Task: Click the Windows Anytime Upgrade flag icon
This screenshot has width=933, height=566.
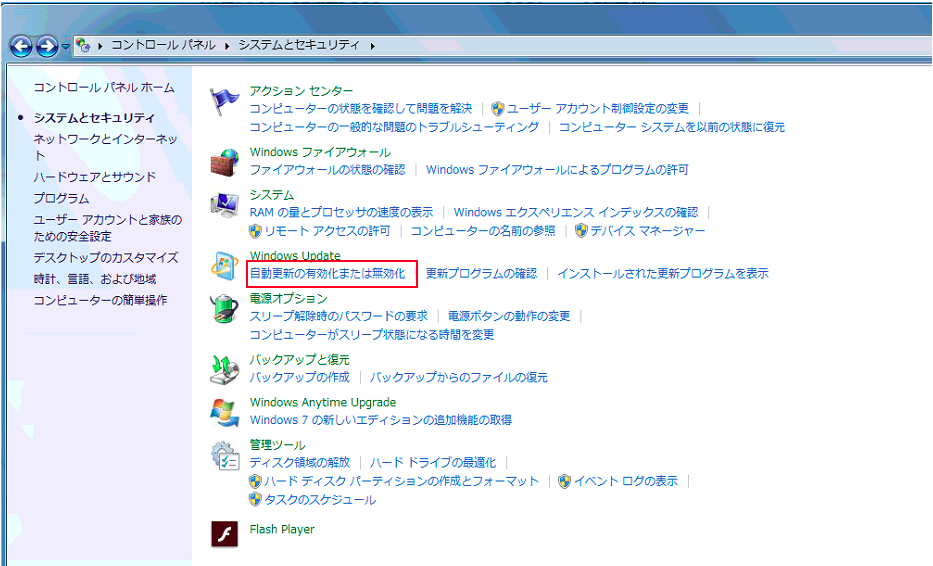Action: 224,413
